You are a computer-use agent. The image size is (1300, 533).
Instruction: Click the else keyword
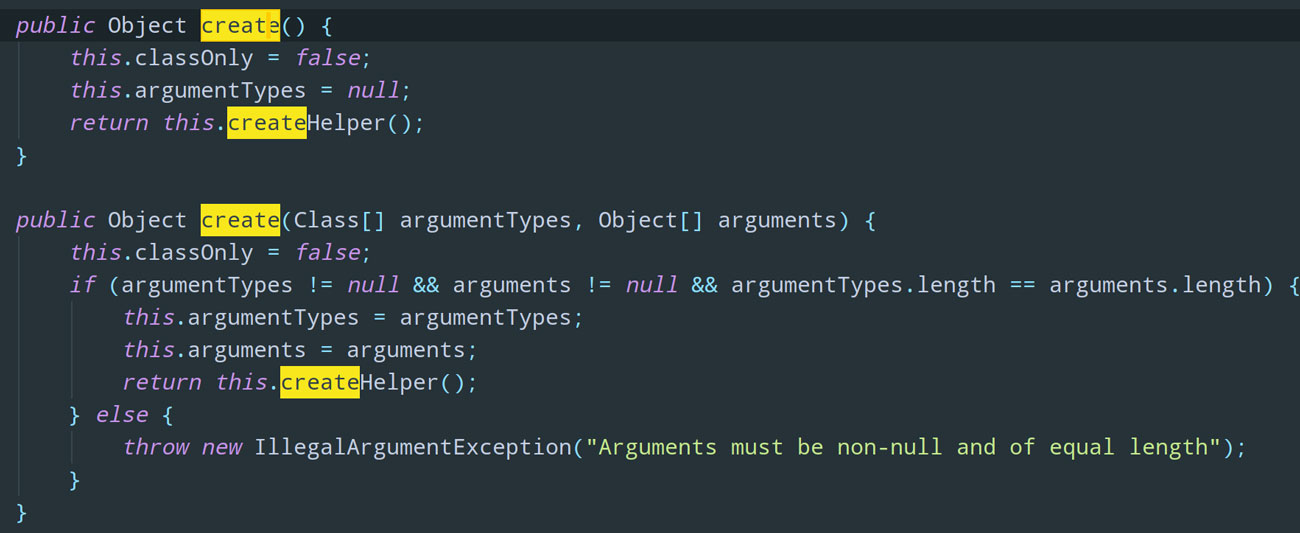point(122,415)
